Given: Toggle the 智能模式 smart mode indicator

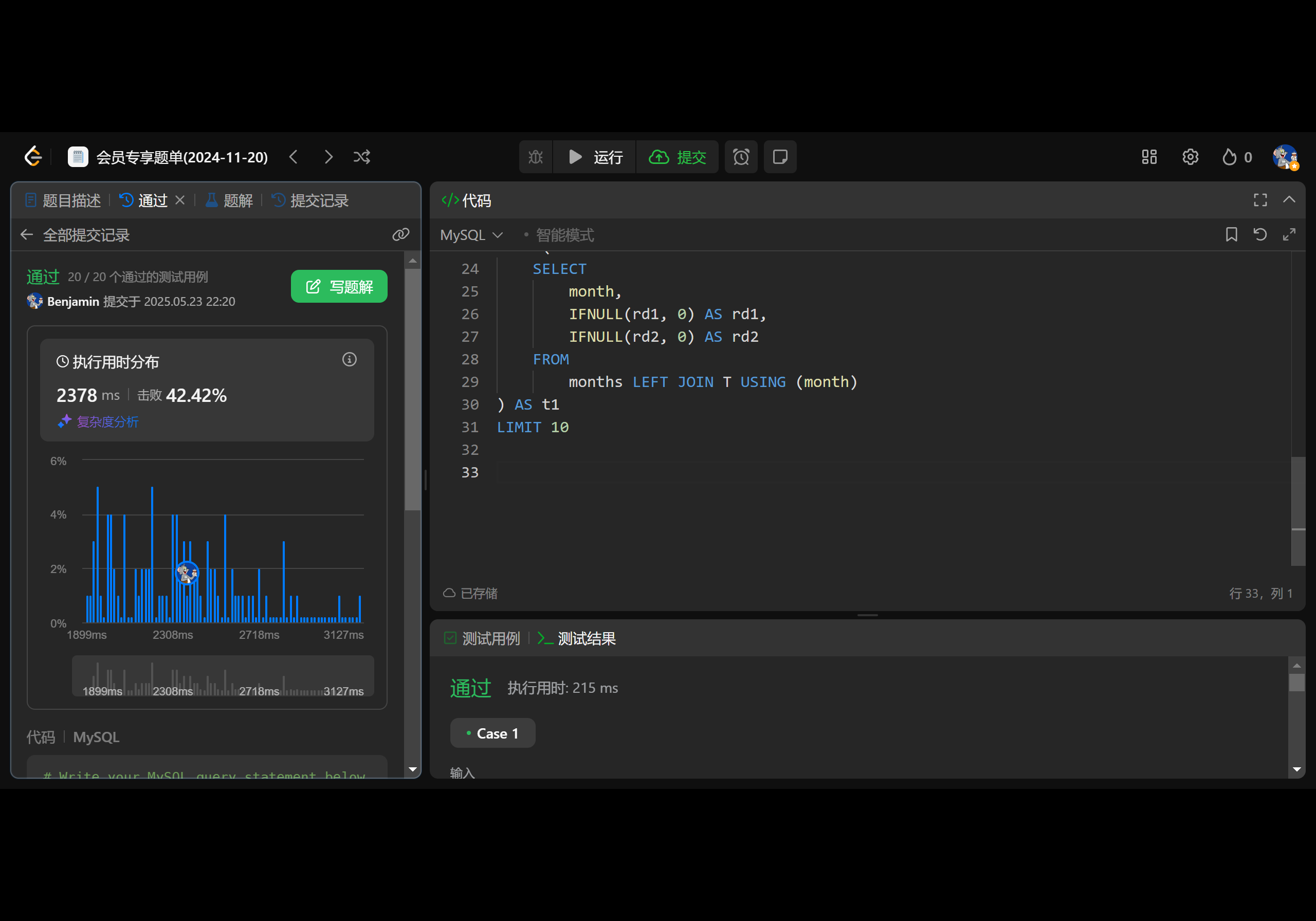Looking at the screenshot, I should click(564, 235).
